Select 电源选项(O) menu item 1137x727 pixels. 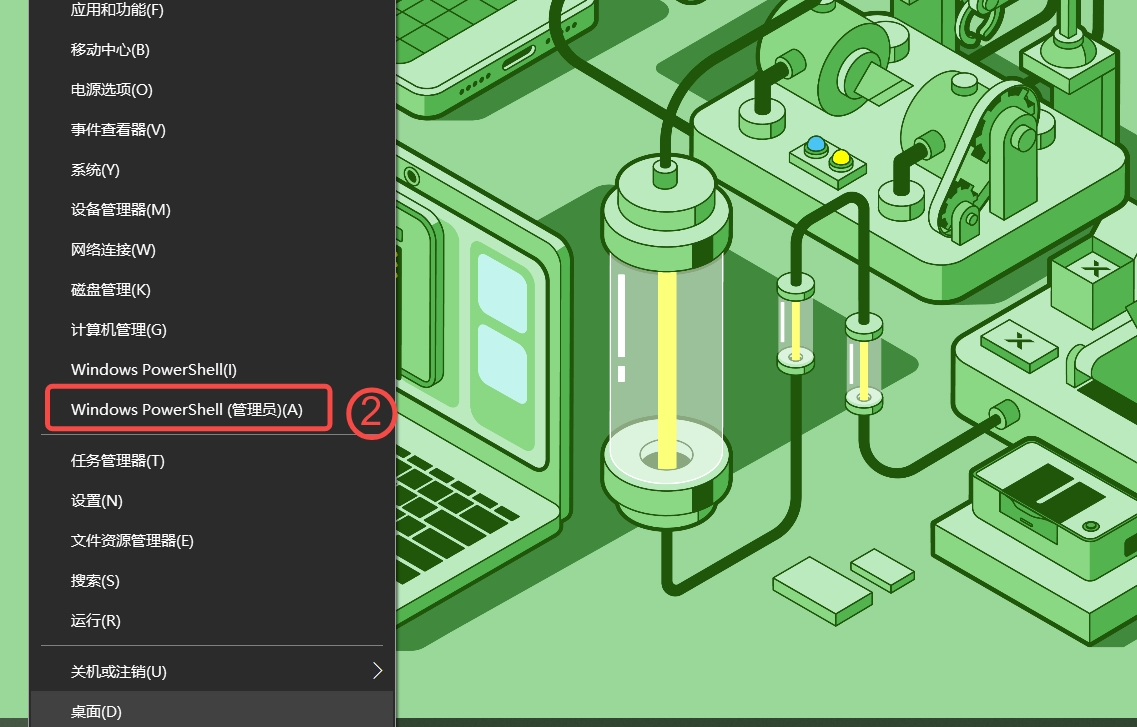[212, 90]
